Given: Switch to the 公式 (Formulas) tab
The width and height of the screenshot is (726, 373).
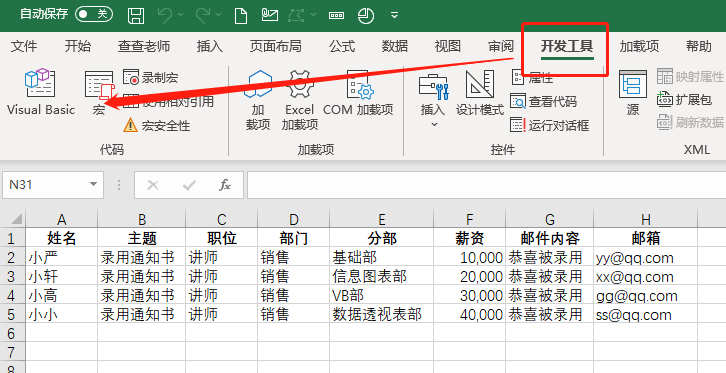Looking at the screenshot, I should (x=342, y=46).
